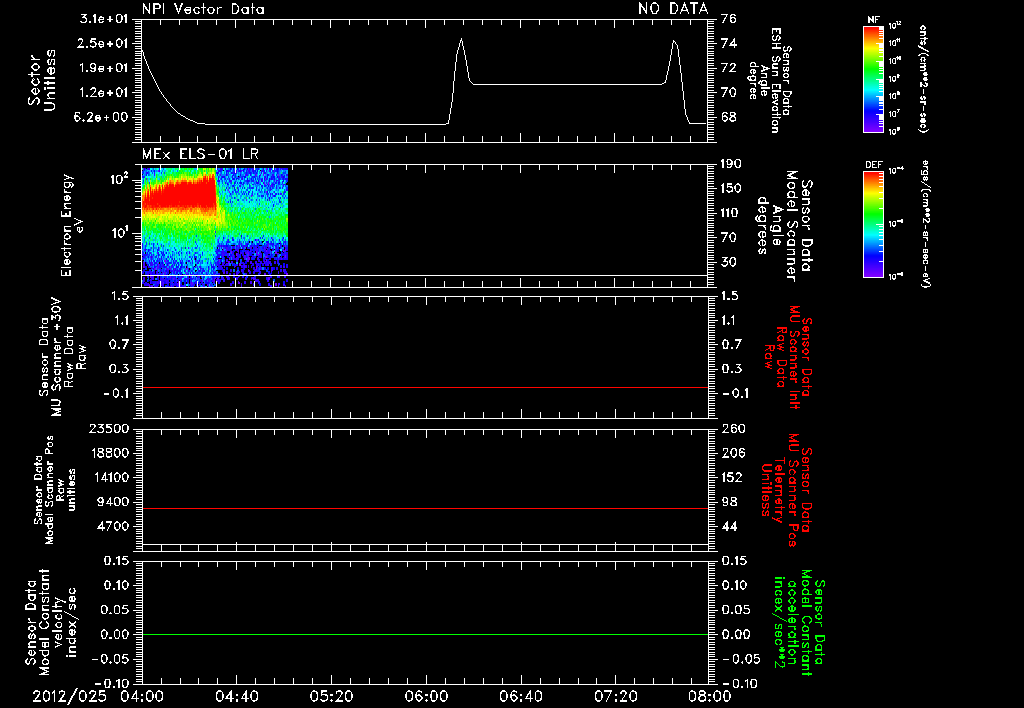Viewport: 1024px width, 708px height.
Task: Click the 152 telemetry axis value
Action: pyautogui.click(x=732, y=477)
